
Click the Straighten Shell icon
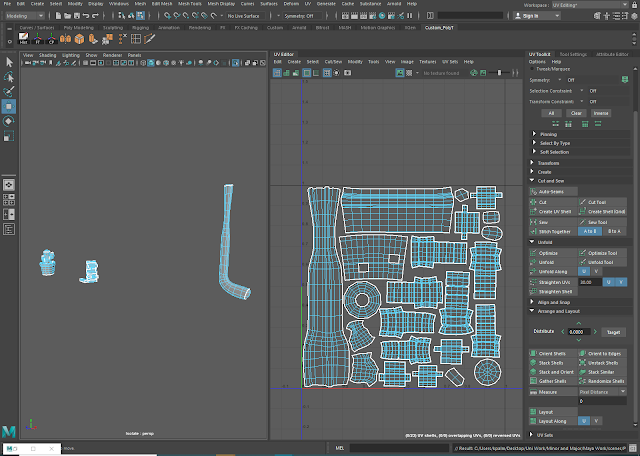534,292
